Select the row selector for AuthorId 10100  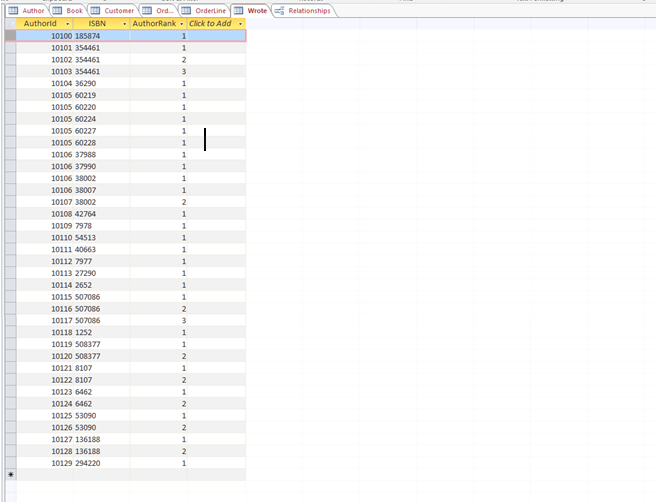(10, 36)
